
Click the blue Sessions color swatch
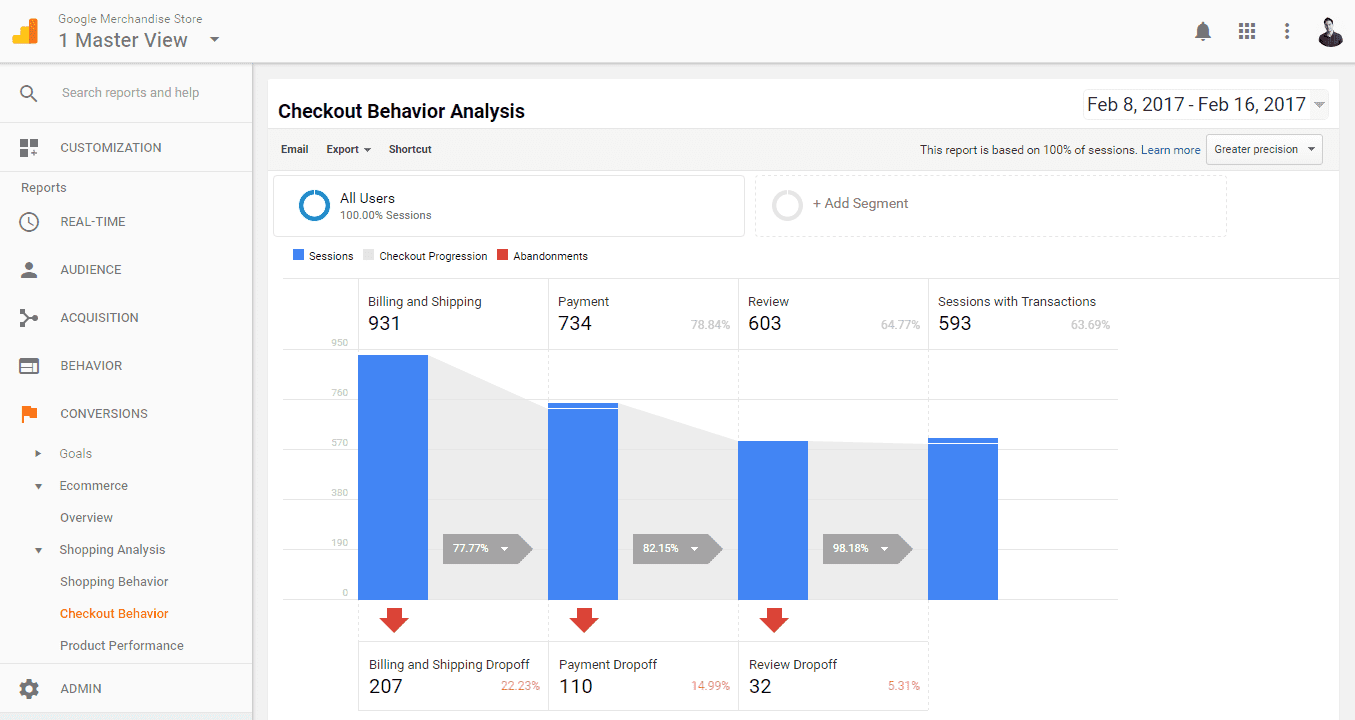pyautogui.click(x=298, y=255)
